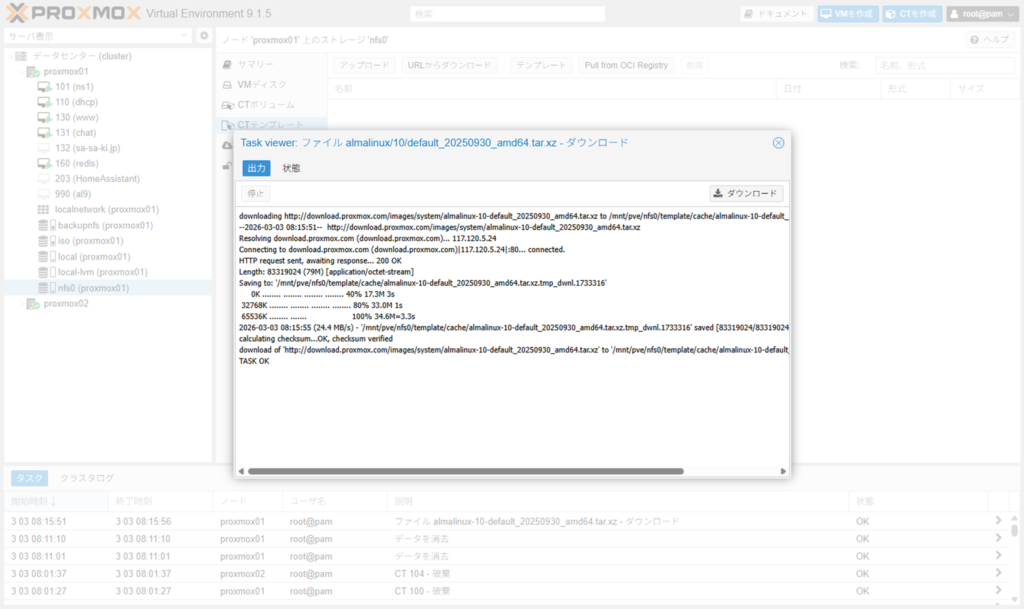The image size is (1024, 609).
Task: Open the root@pam user menu
Action: tap(982, 14)
